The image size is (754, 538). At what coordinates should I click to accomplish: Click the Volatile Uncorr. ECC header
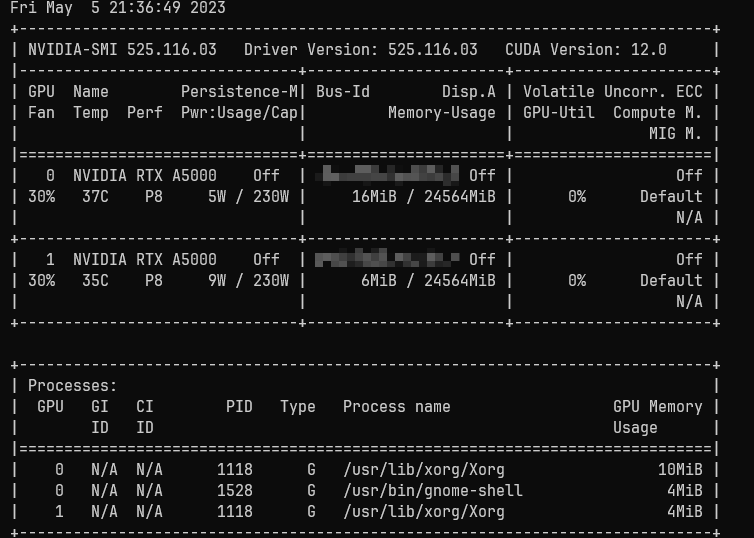coord(613,91)
